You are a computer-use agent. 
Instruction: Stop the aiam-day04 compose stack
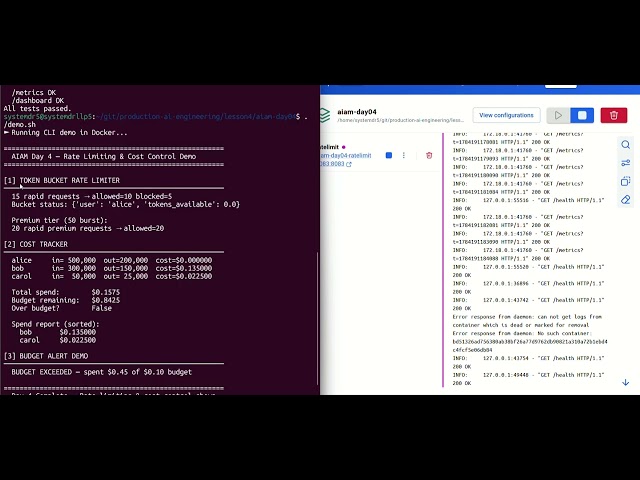[x=582, y=116]
